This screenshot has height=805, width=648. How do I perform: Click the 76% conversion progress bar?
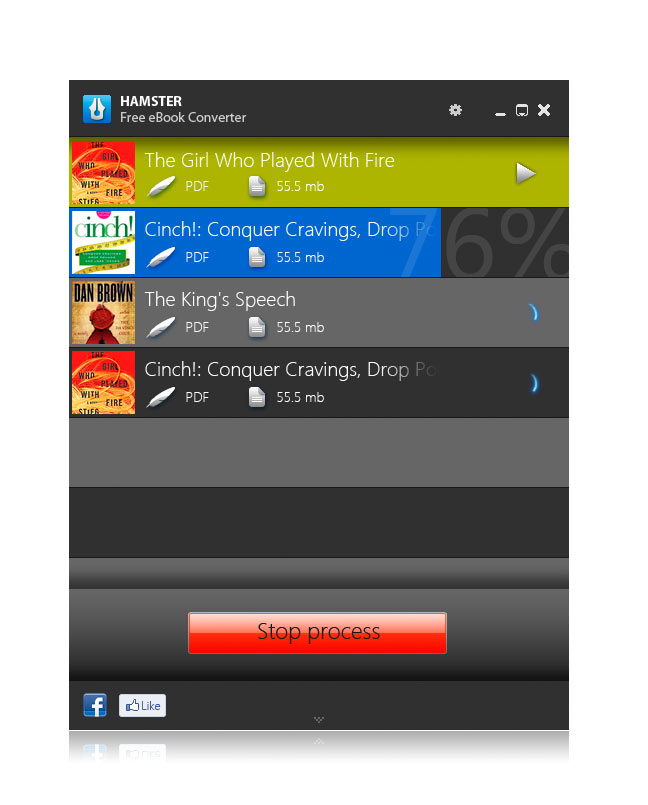[319, 242]
